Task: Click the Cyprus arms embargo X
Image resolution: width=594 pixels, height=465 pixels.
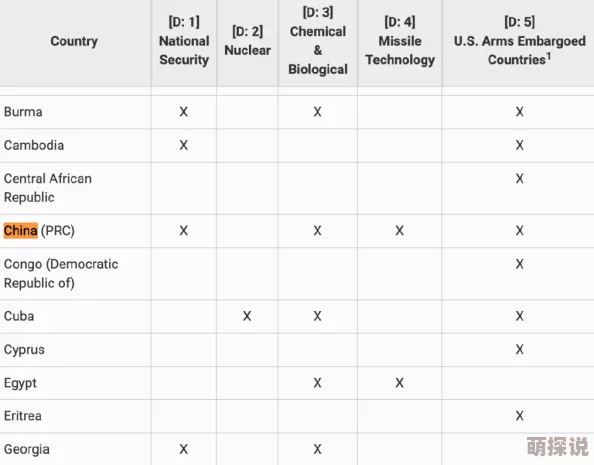Action: click(520, 349)
